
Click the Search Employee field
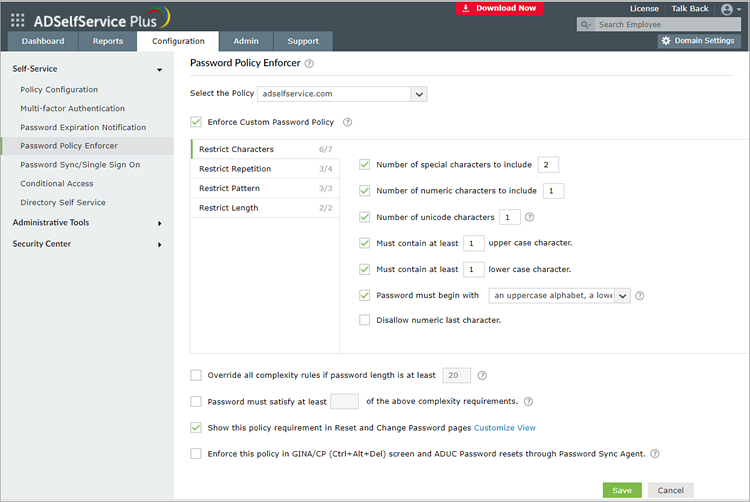click(x=668, y=24)
